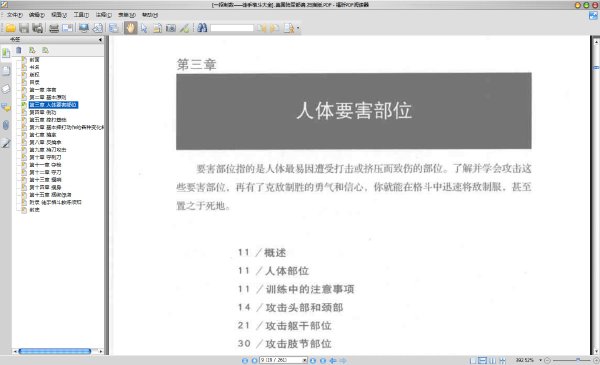Image resolution: width=600 pixels, height=365 pixels.
Task: Open the zoom percentage dropdown
Action: 540,360
